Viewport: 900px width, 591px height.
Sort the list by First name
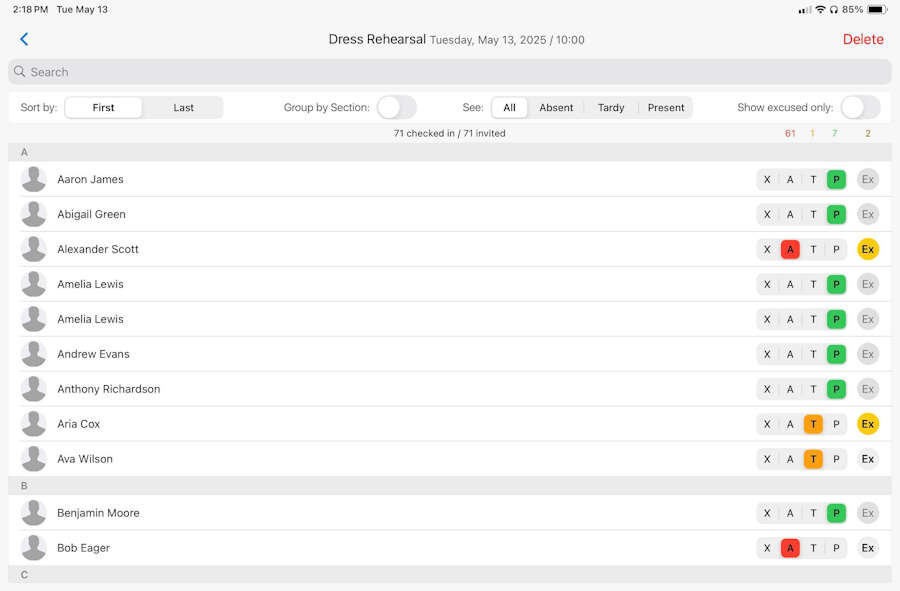coord(103,108)
